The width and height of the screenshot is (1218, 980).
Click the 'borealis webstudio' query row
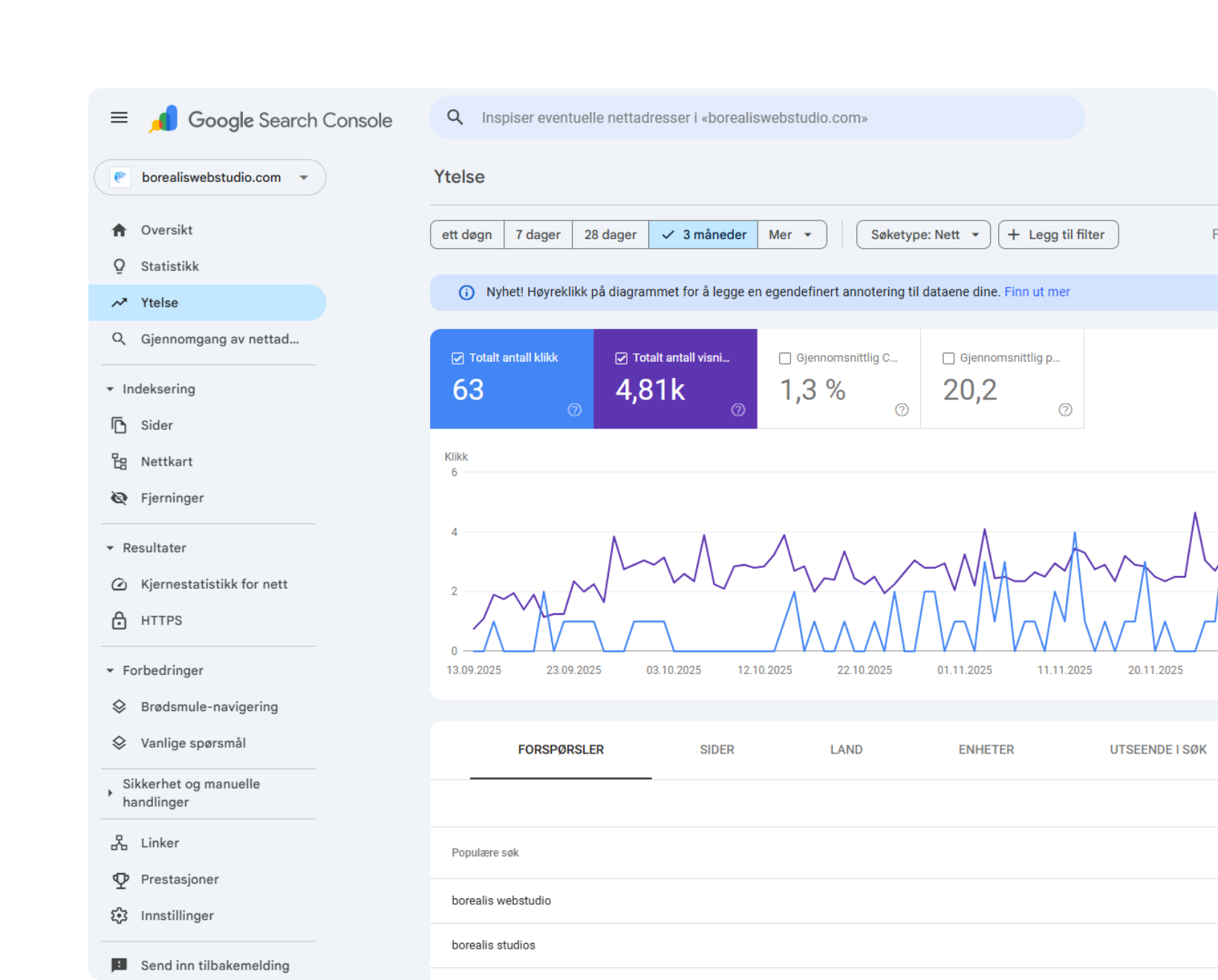[824, 901]
